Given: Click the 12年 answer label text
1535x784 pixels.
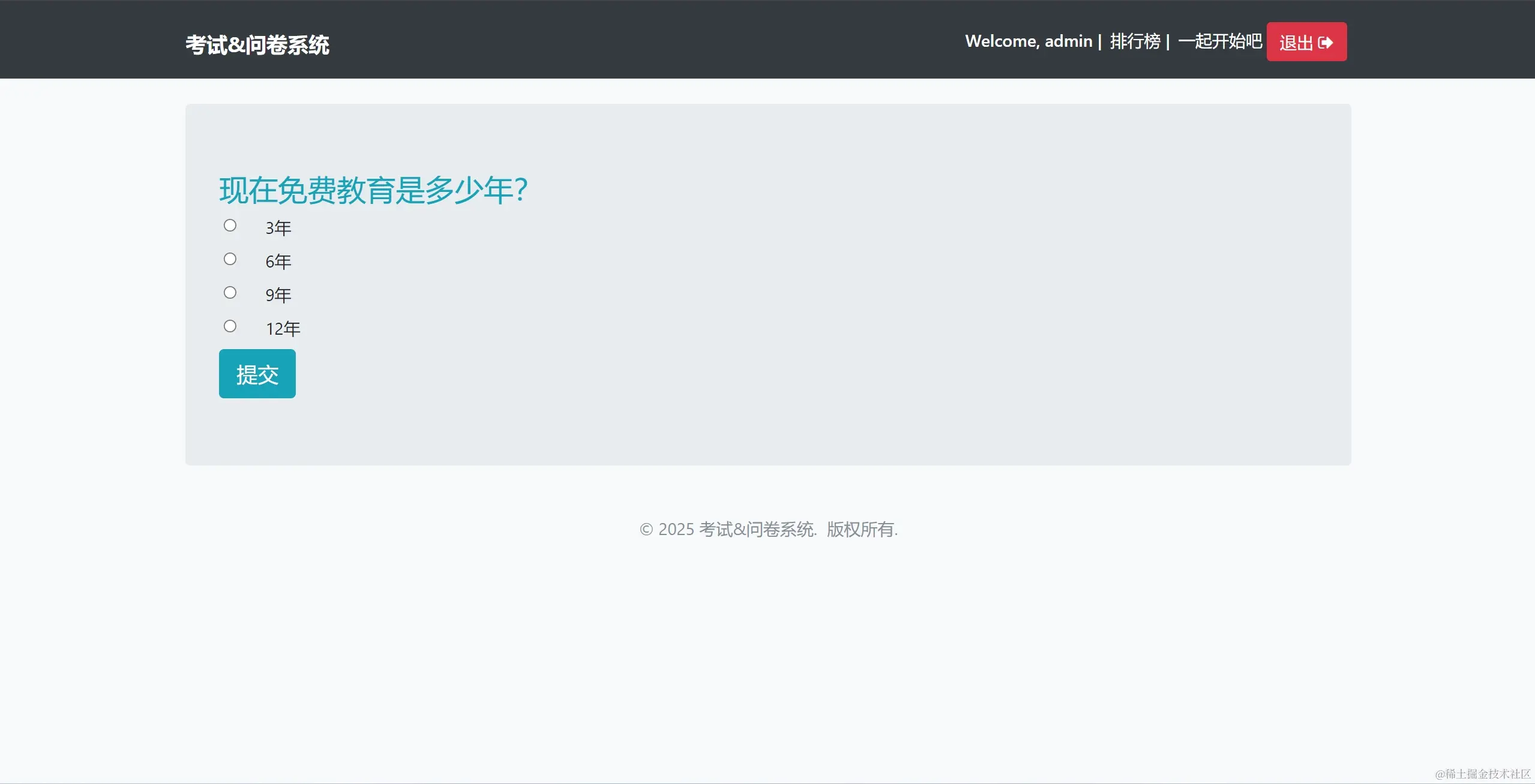Looking at the screenshot, I should [x=283, y=329].
